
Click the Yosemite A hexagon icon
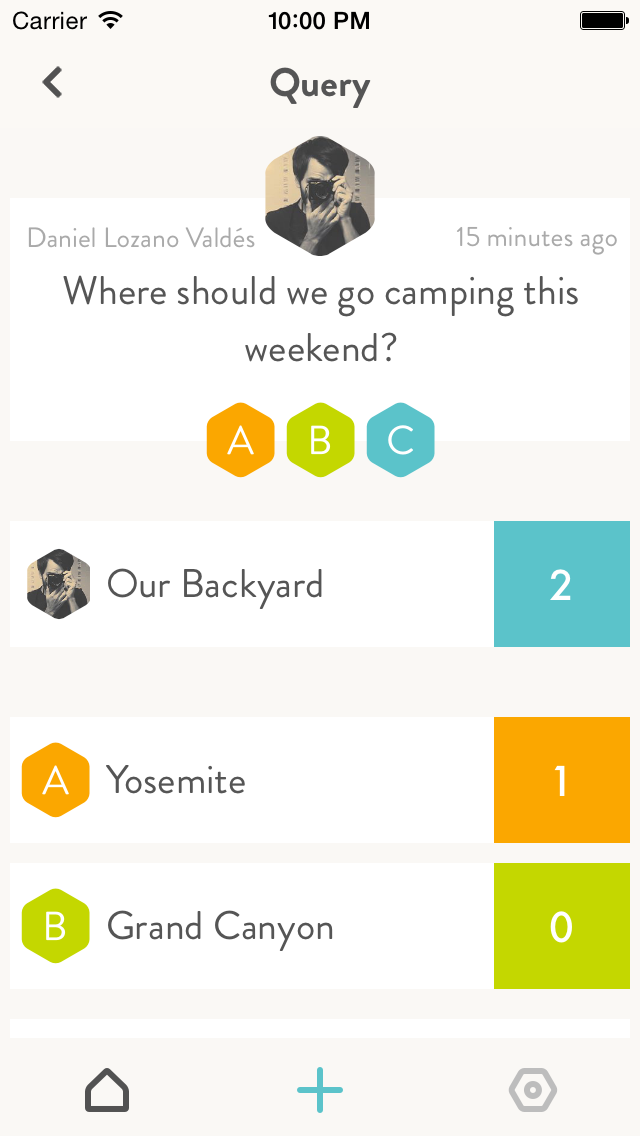click(56, 780)
